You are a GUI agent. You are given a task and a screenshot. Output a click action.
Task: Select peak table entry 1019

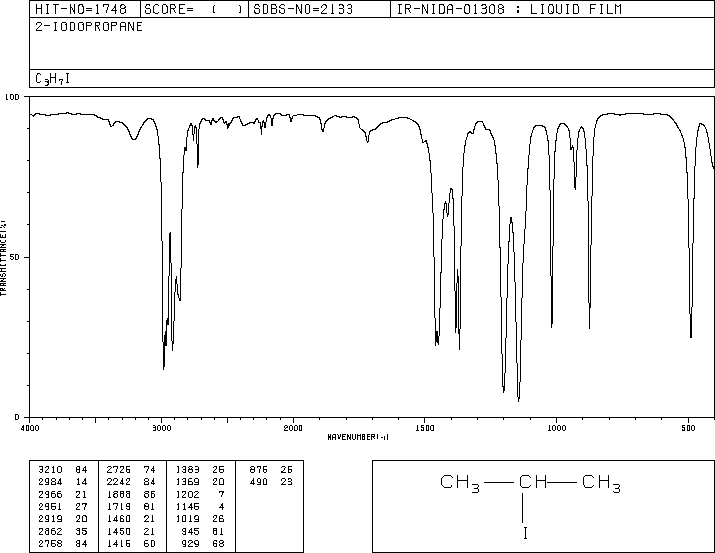point(187,519)
